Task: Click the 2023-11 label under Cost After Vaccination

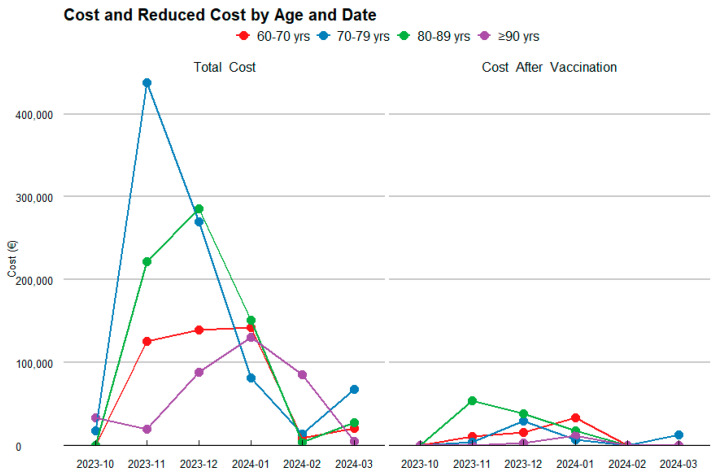Action: (472, 464)
